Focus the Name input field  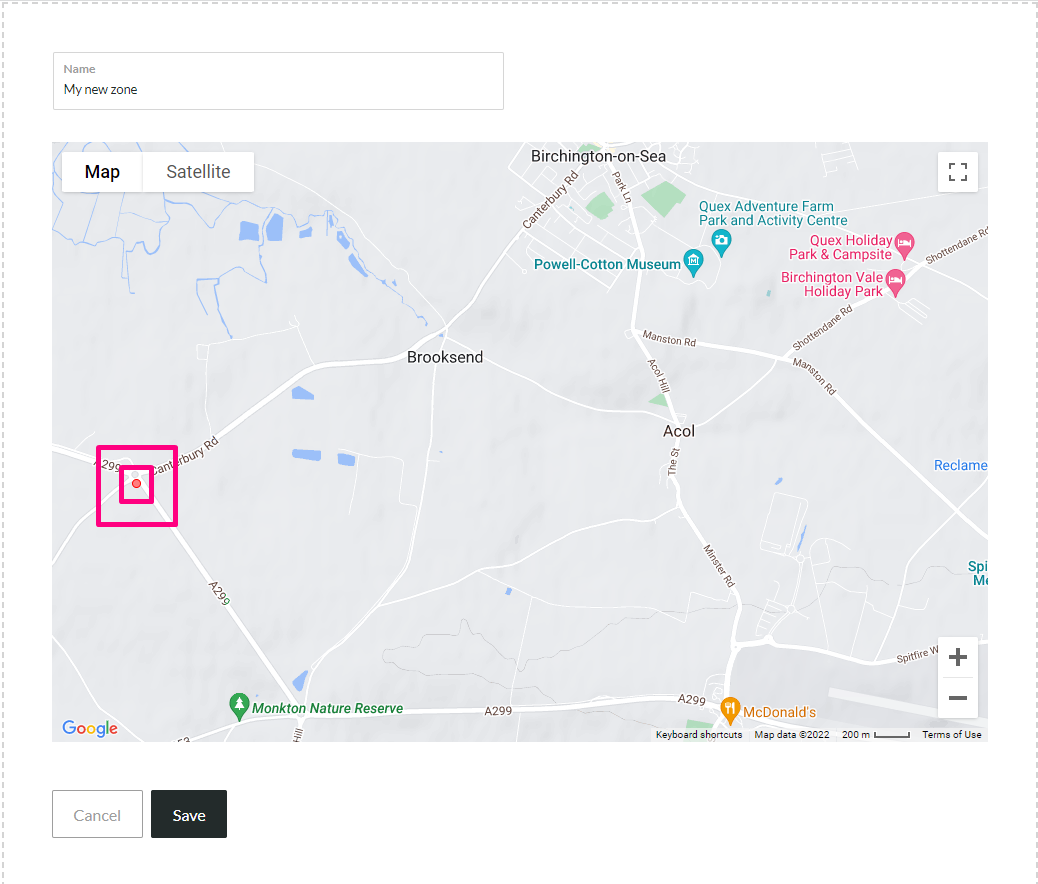(278, 81)
